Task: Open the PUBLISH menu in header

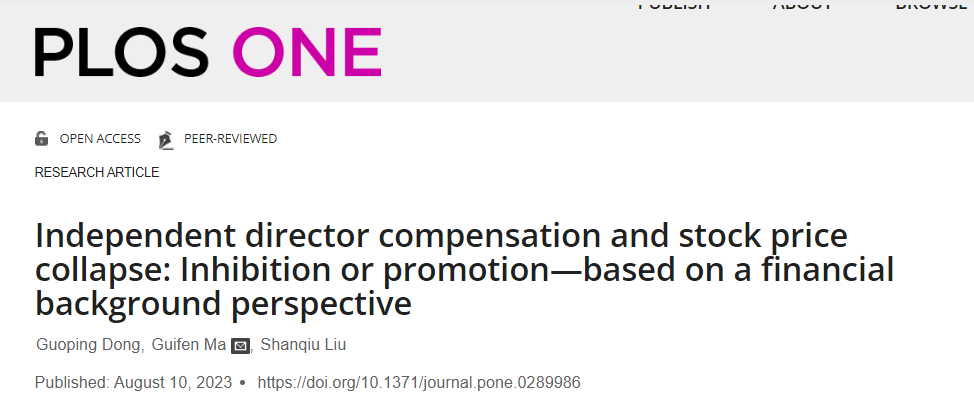Action: [674, 5]
